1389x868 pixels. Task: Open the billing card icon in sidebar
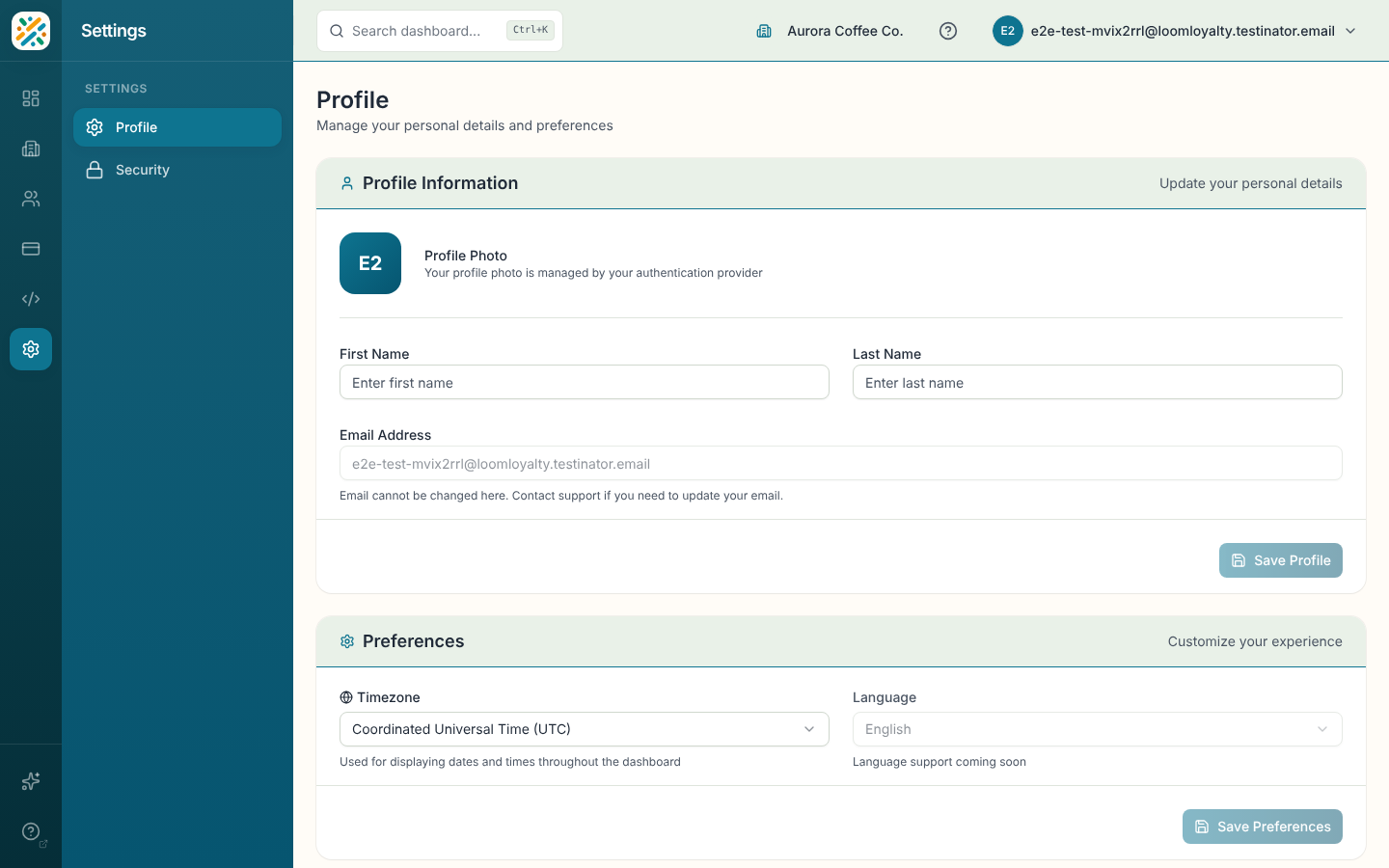tap(31, 249)
